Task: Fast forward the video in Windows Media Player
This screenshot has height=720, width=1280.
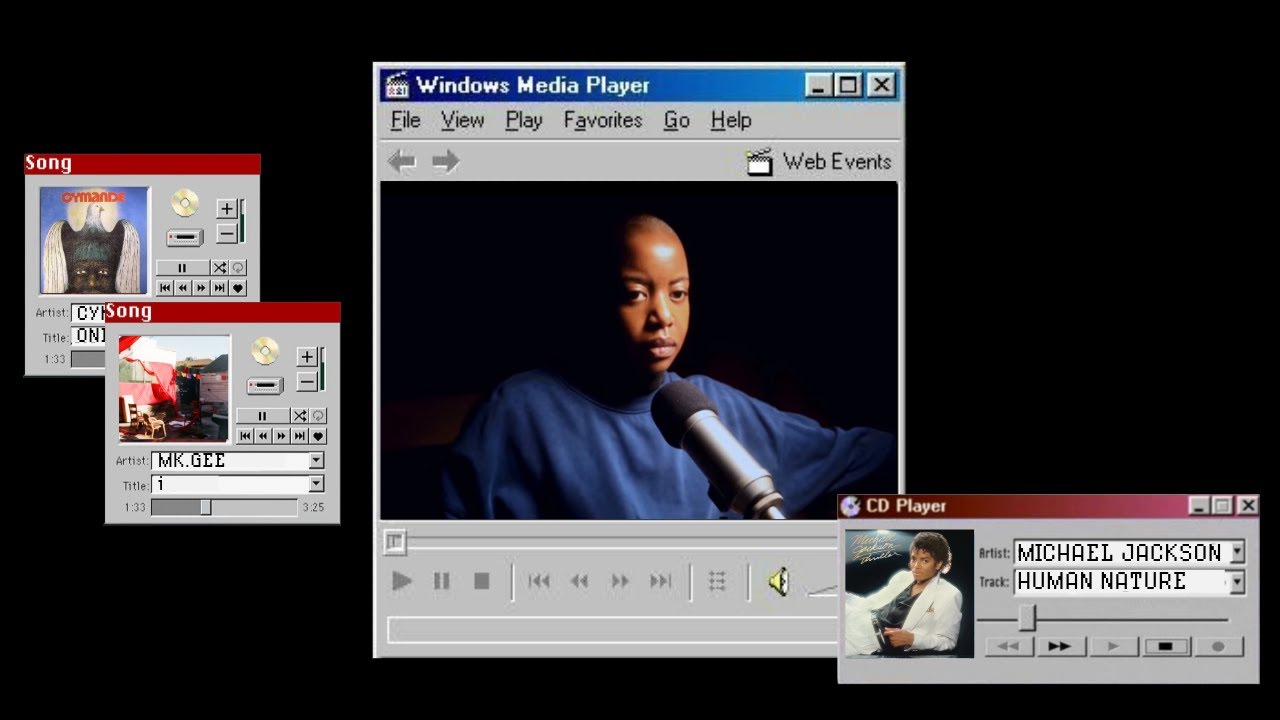Action: 620,581
